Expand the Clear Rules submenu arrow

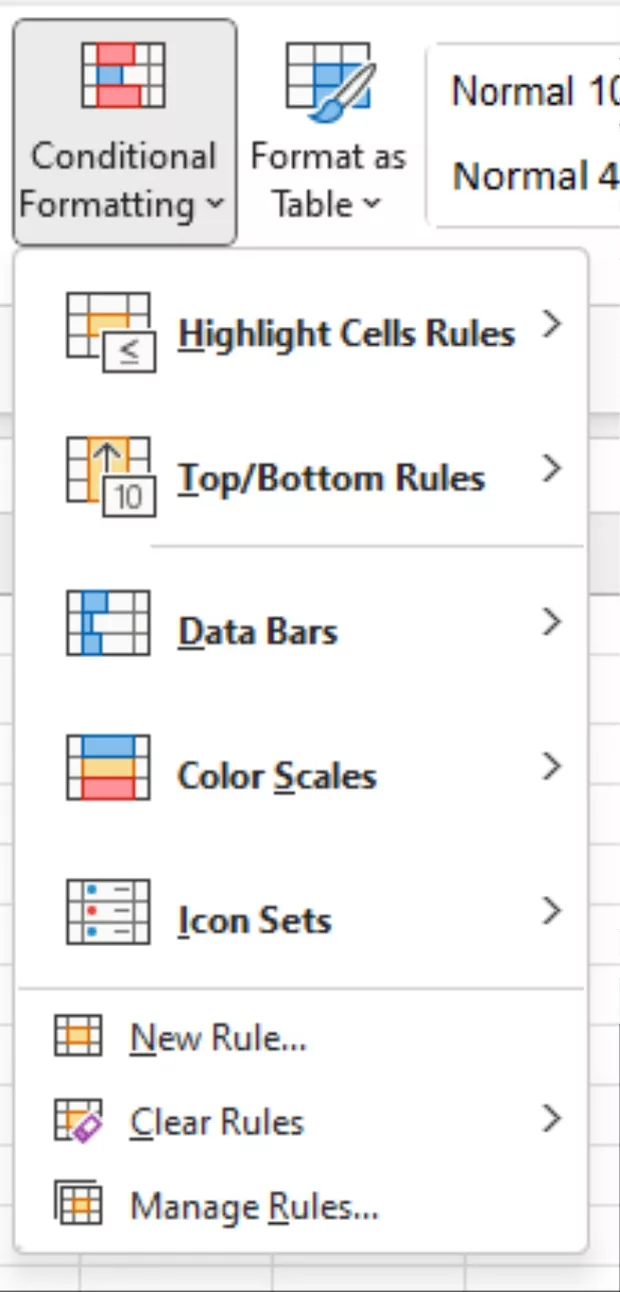point(551,1119)
